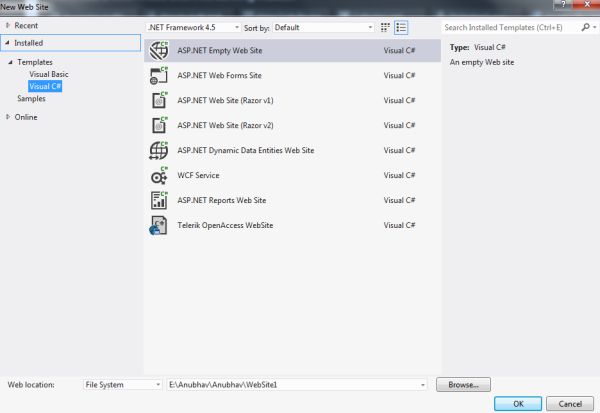The image size is (600, 413).
Task: Expand the Online node
Action: tap(8, 117)
